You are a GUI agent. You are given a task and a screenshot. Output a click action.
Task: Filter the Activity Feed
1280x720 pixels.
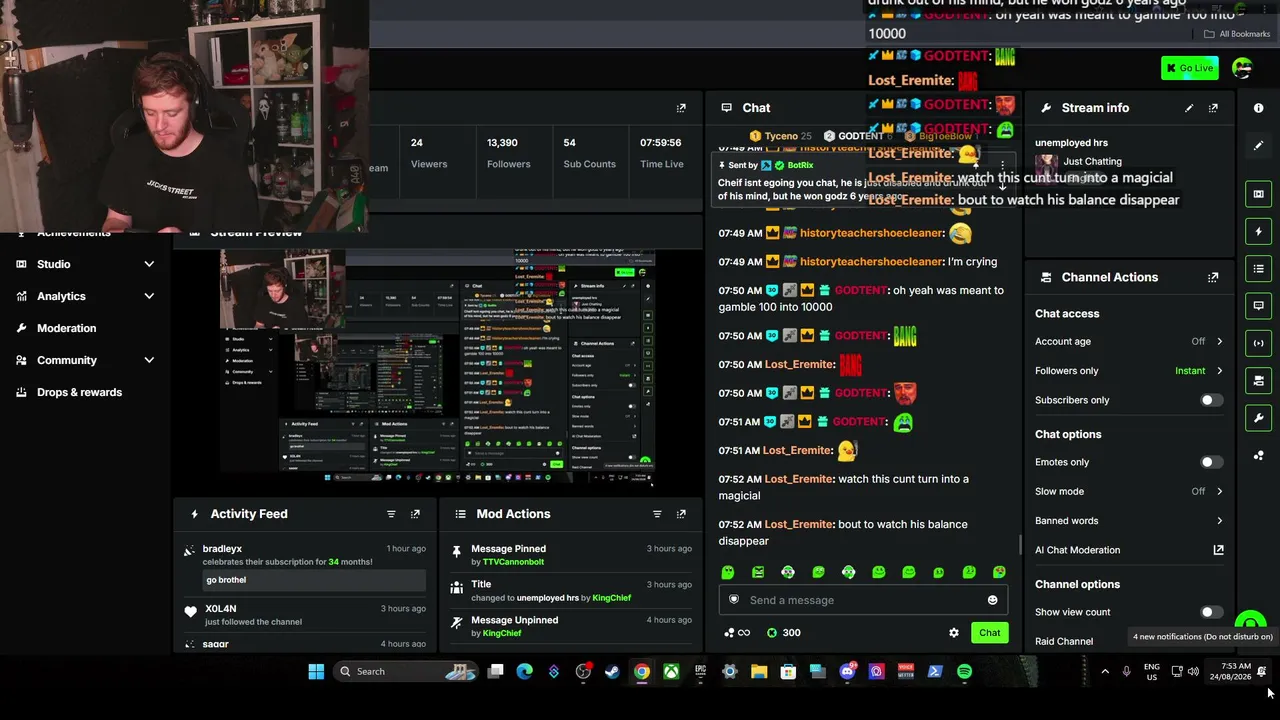click(x=391, y=514)
